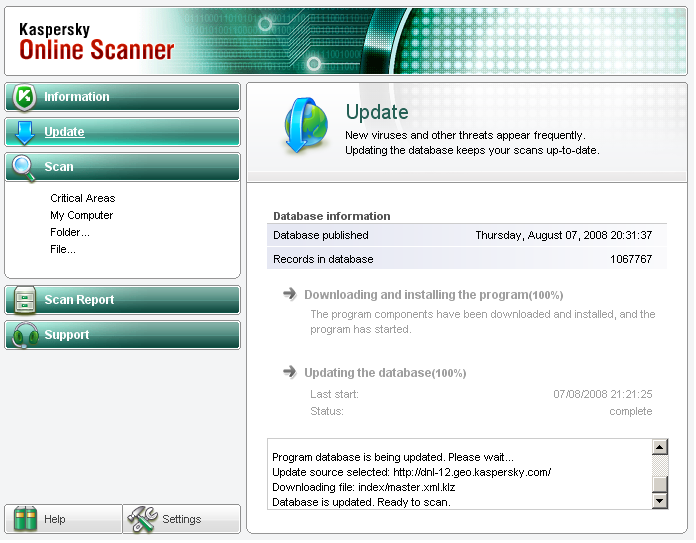Start a My Computer scan
Viewport: 696px width, 543px height.
(82, 216)
